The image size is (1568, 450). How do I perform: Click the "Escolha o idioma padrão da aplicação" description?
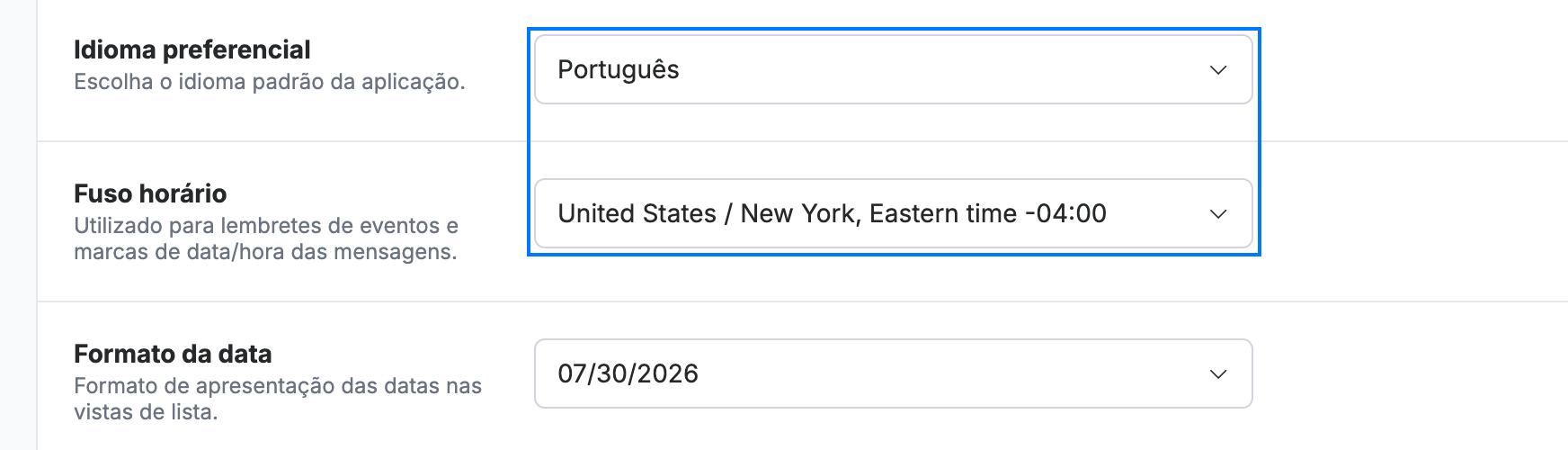tap(269, 82)
